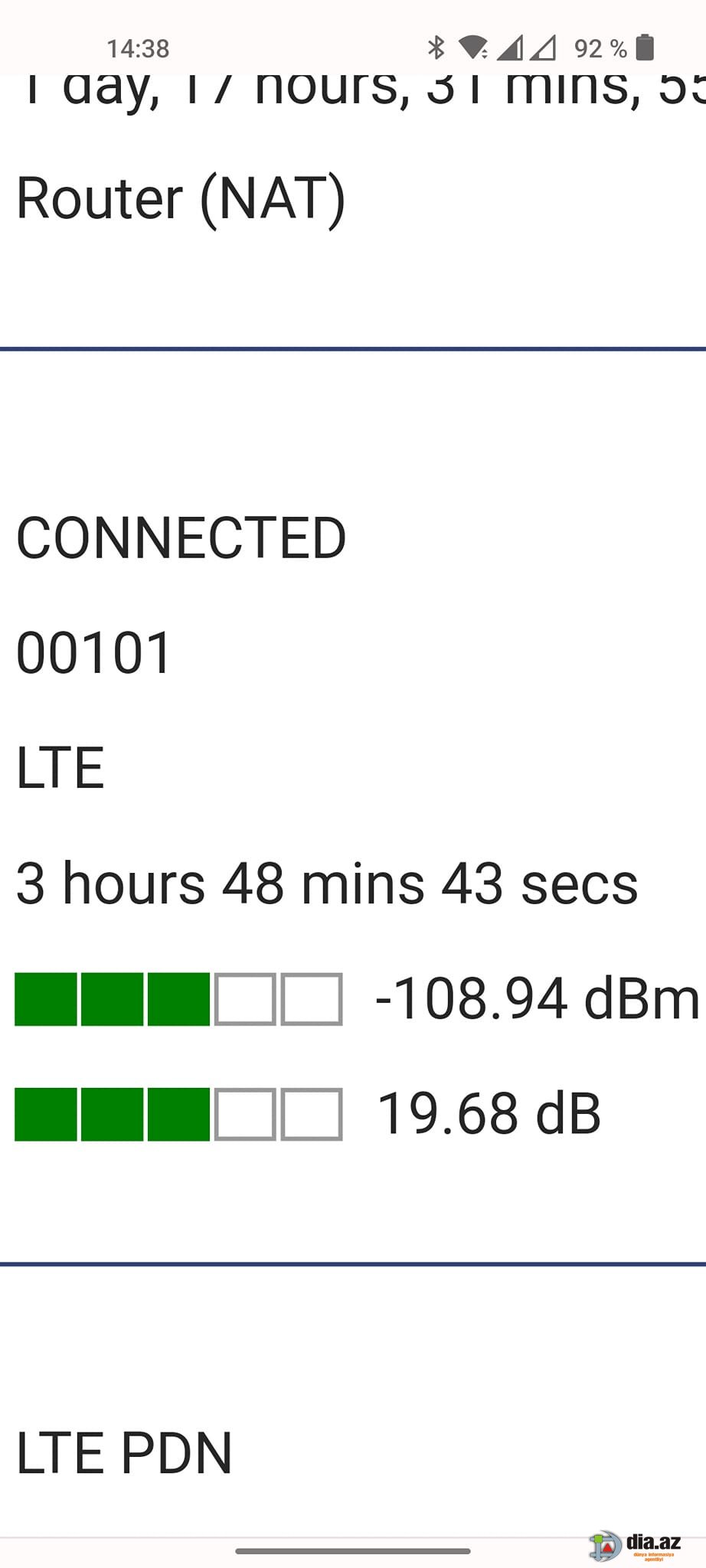Tap first green bar of dBm indicator

tap(46, 999)
